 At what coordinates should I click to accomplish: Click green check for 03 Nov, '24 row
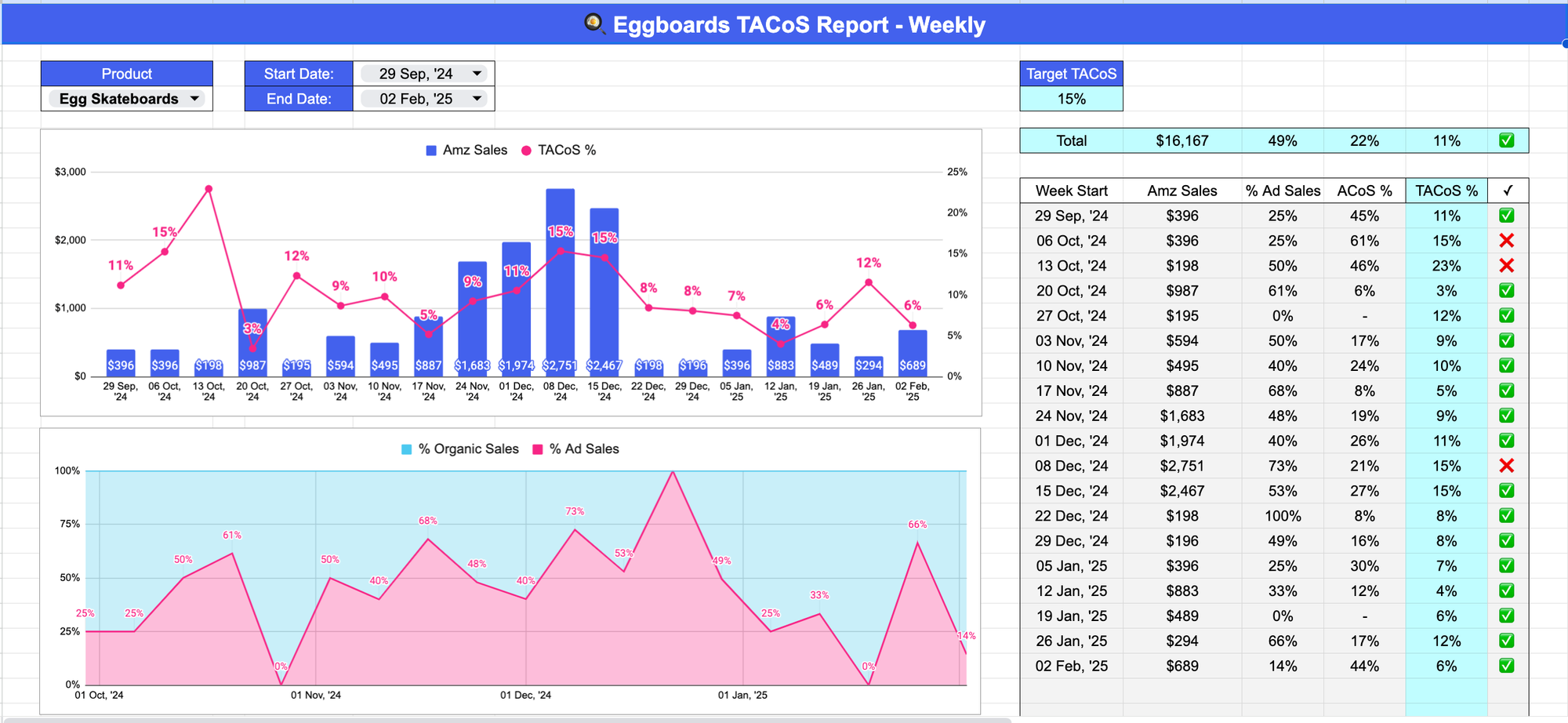click(x=1506, y=340)
